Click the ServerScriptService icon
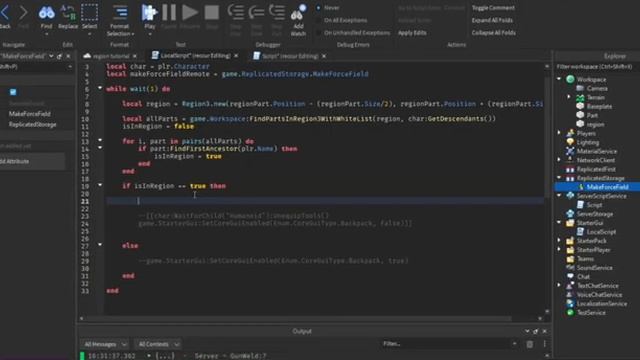 click(570, 196)
